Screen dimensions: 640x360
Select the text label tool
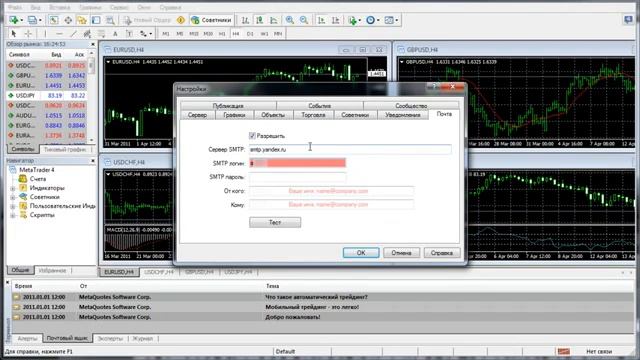tap(129, 33)
